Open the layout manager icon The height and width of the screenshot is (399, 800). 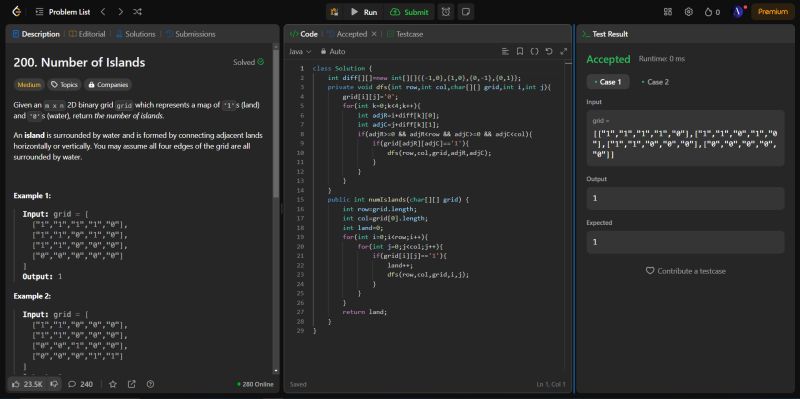pyautogui.click(x=668, y=12)
